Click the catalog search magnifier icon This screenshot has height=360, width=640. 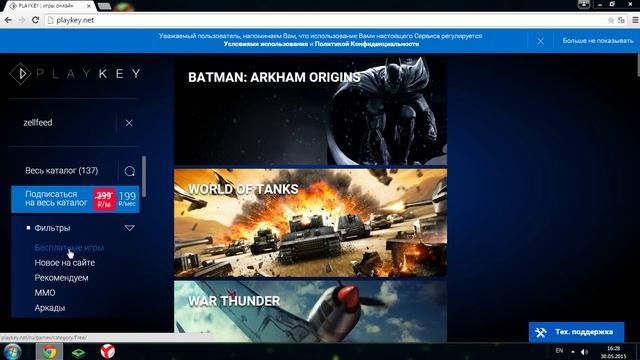point(130,171)
